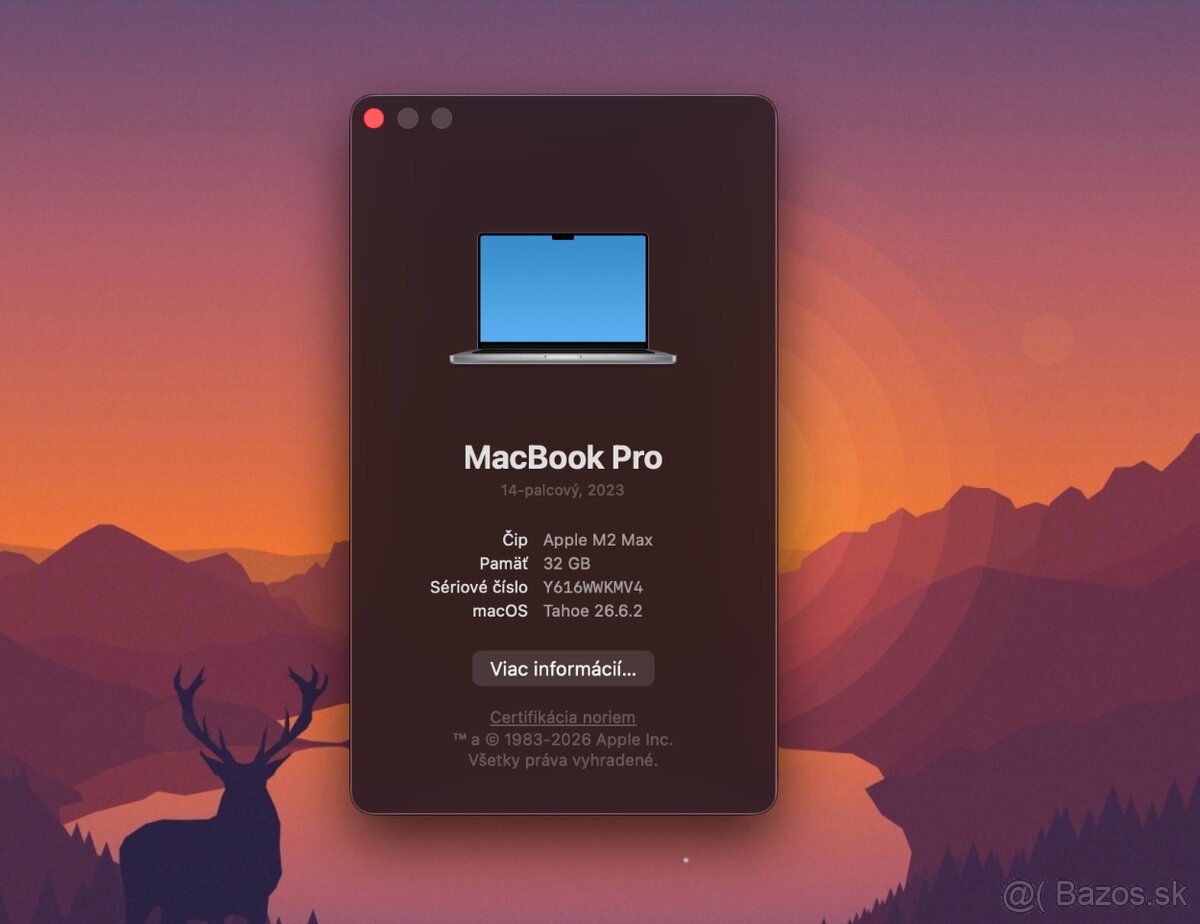Click the MacBook Pro laptop image
Image resolution: width=1200 pixels, height=924 pixels.
coord(563,299)
